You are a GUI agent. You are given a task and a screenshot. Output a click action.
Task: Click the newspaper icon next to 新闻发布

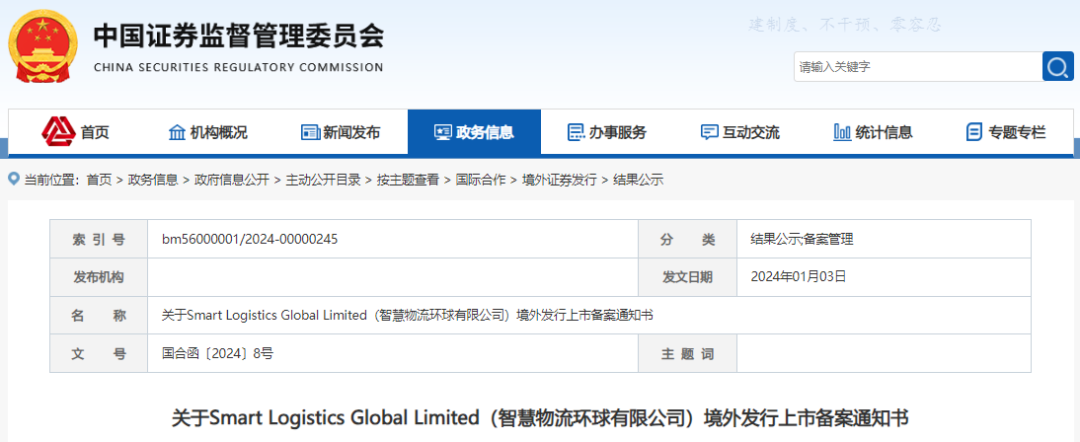click(311, 132)
